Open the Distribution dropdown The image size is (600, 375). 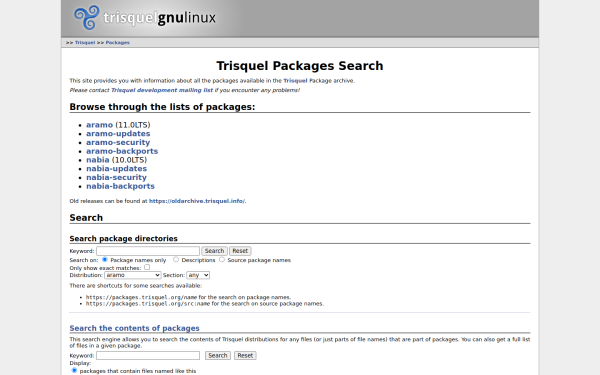pyautogui.click(x=132, y=275)
